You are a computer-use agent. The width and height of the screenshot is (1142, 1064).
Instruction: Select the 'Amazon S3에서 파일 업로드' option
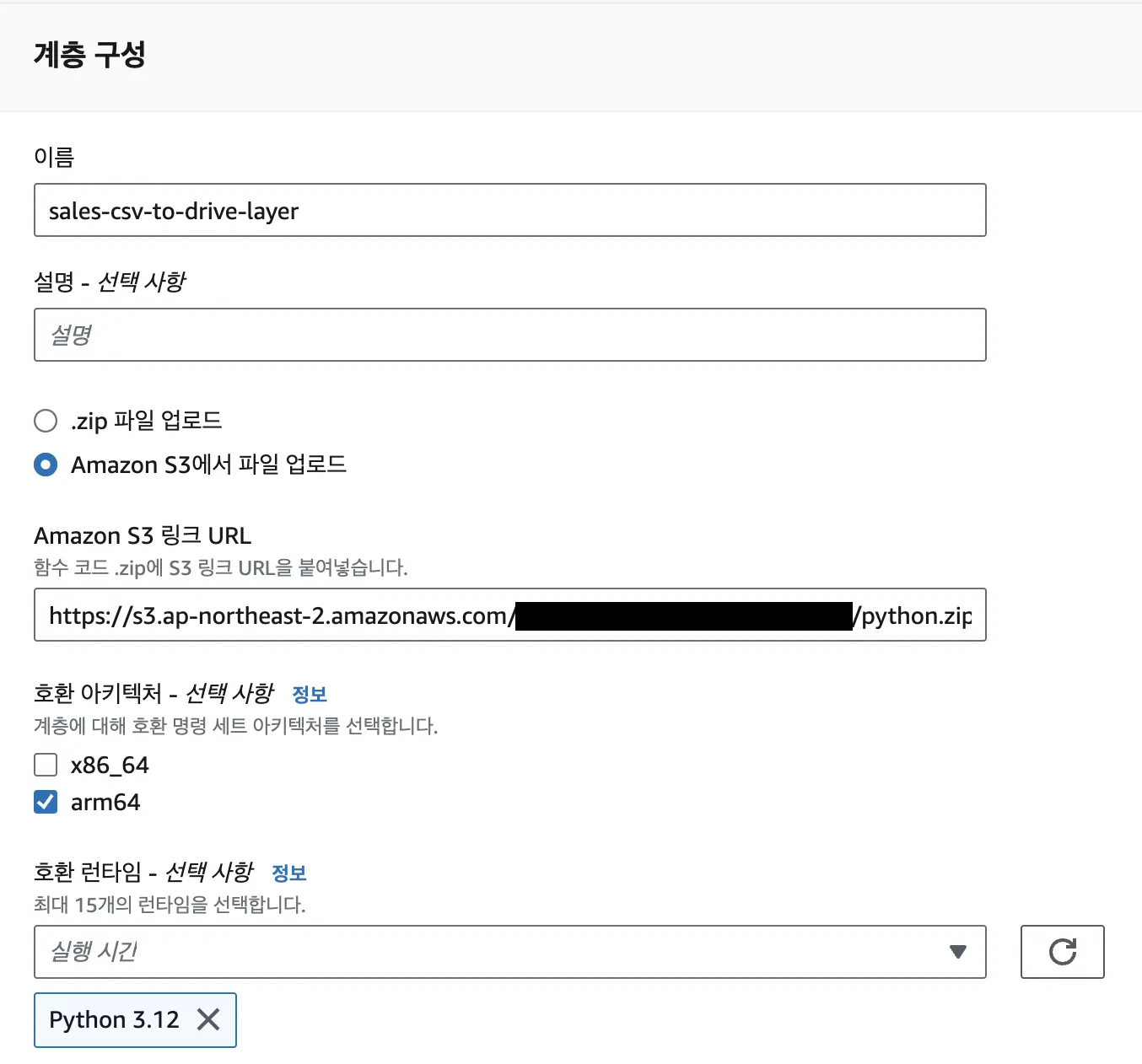(46, 465)
